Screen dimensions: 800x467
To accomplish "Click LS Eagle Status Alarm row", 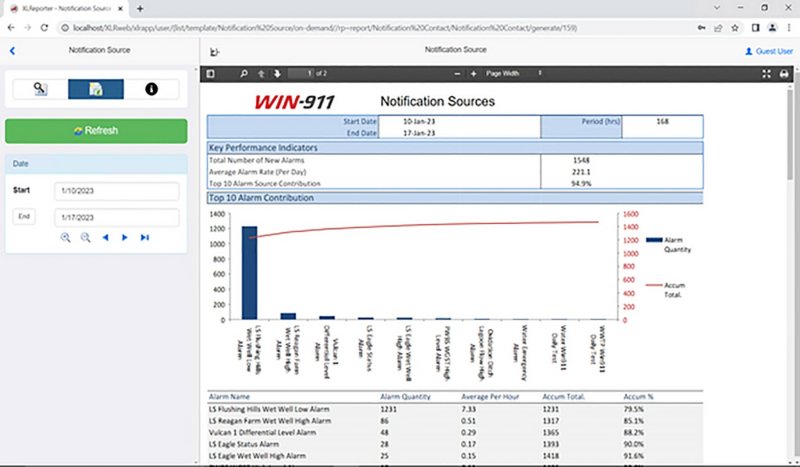I will click(x=455, y=444).
